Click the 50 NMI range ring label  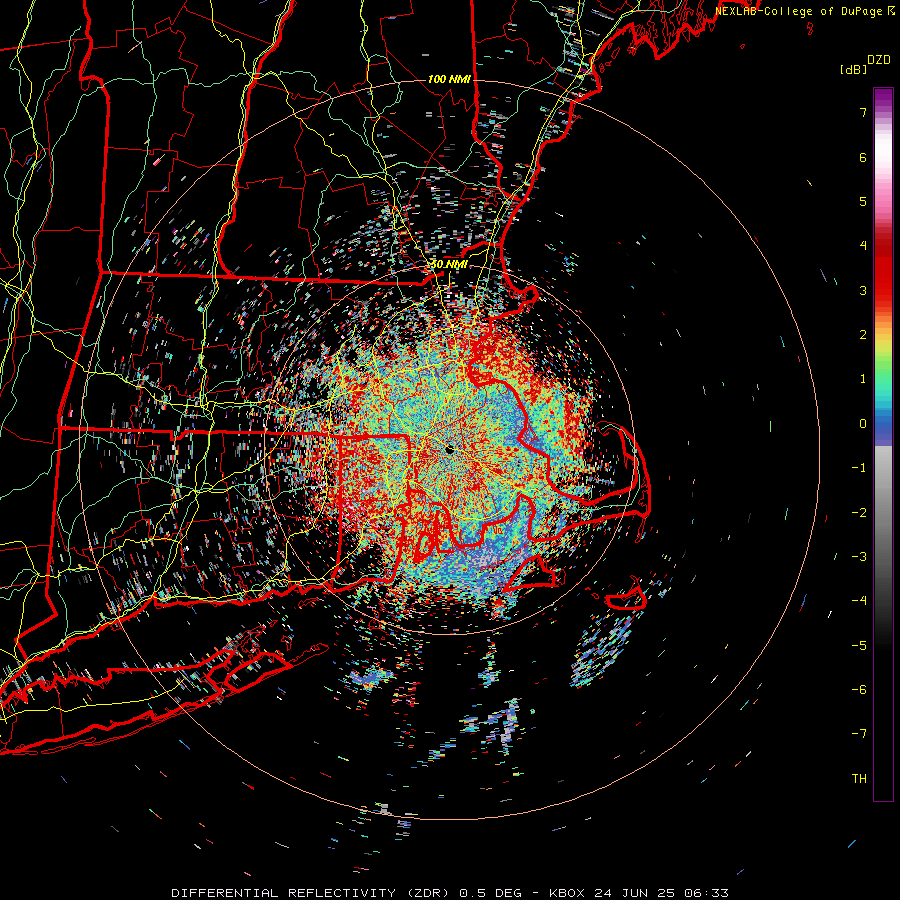pos(449,265)
